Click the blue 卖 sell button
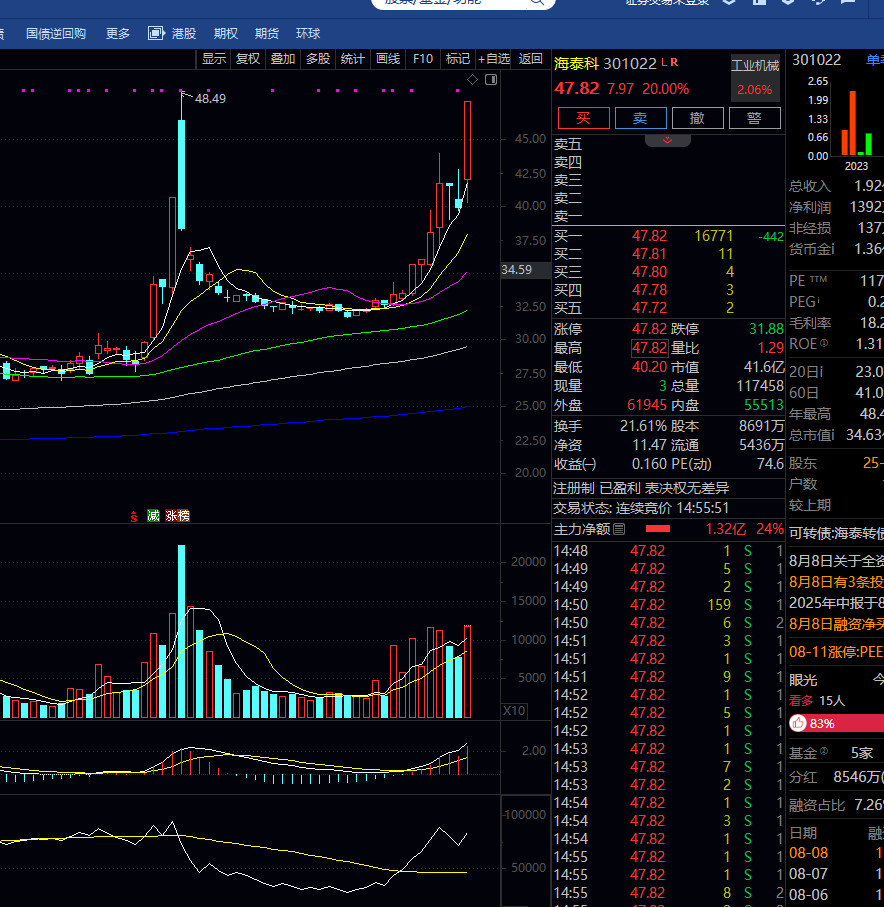The height and width of the screenshot is (907, 884). tap(640, 118)
